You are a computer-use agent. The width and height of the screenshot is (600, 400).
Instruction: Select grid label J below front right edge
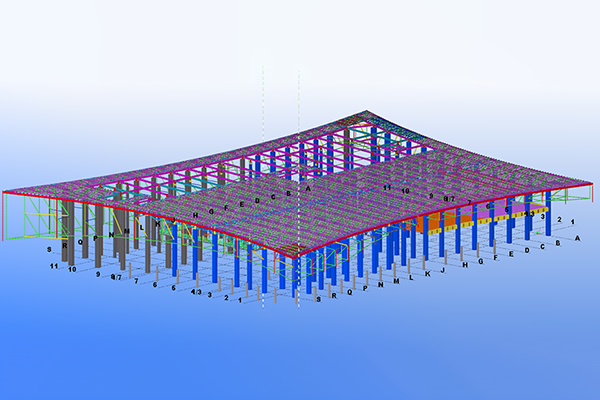[x=441, y=269]
